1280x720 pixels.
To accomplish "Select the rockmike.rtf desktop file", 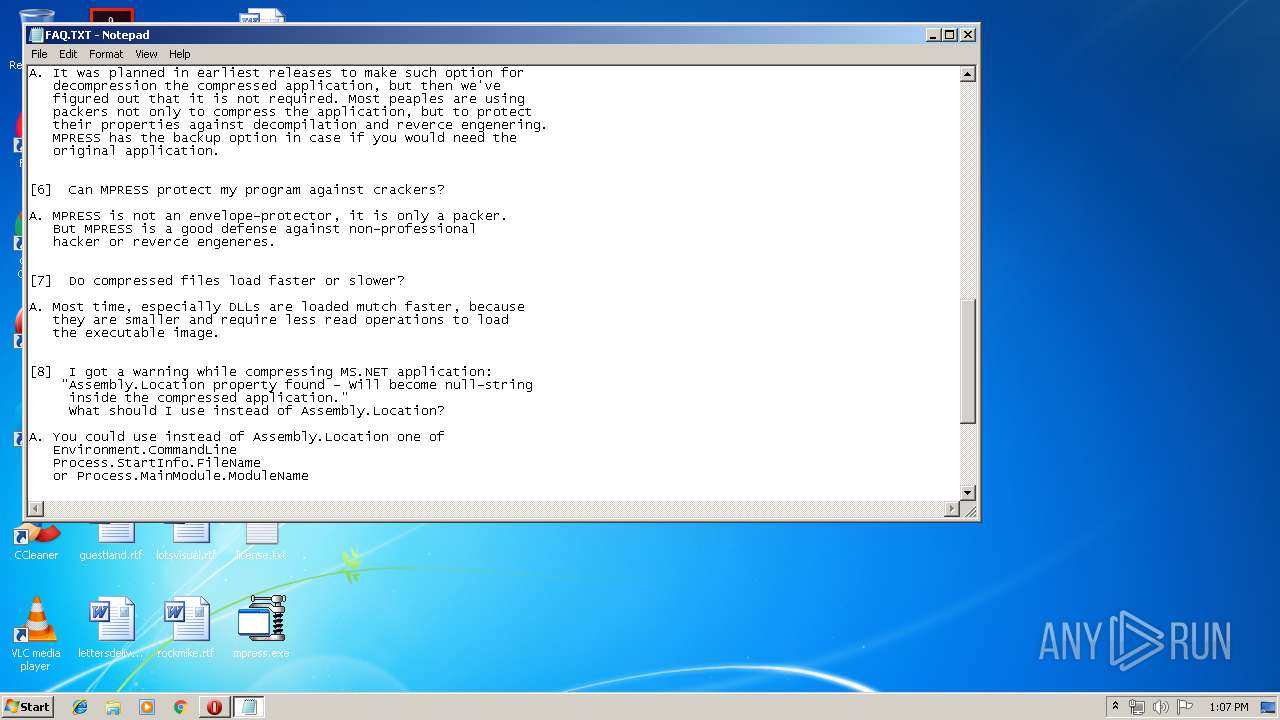I will tap(186, 628).
